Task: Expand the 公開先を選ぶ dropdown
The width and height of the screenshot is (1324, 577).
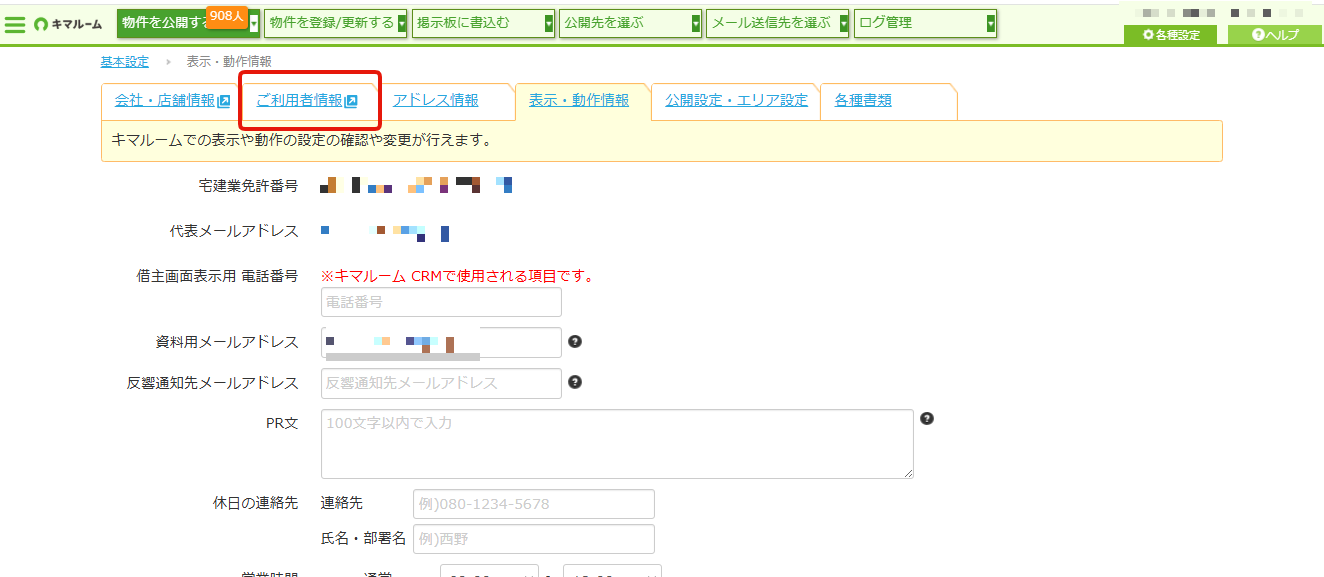Action: coord(696,23)
